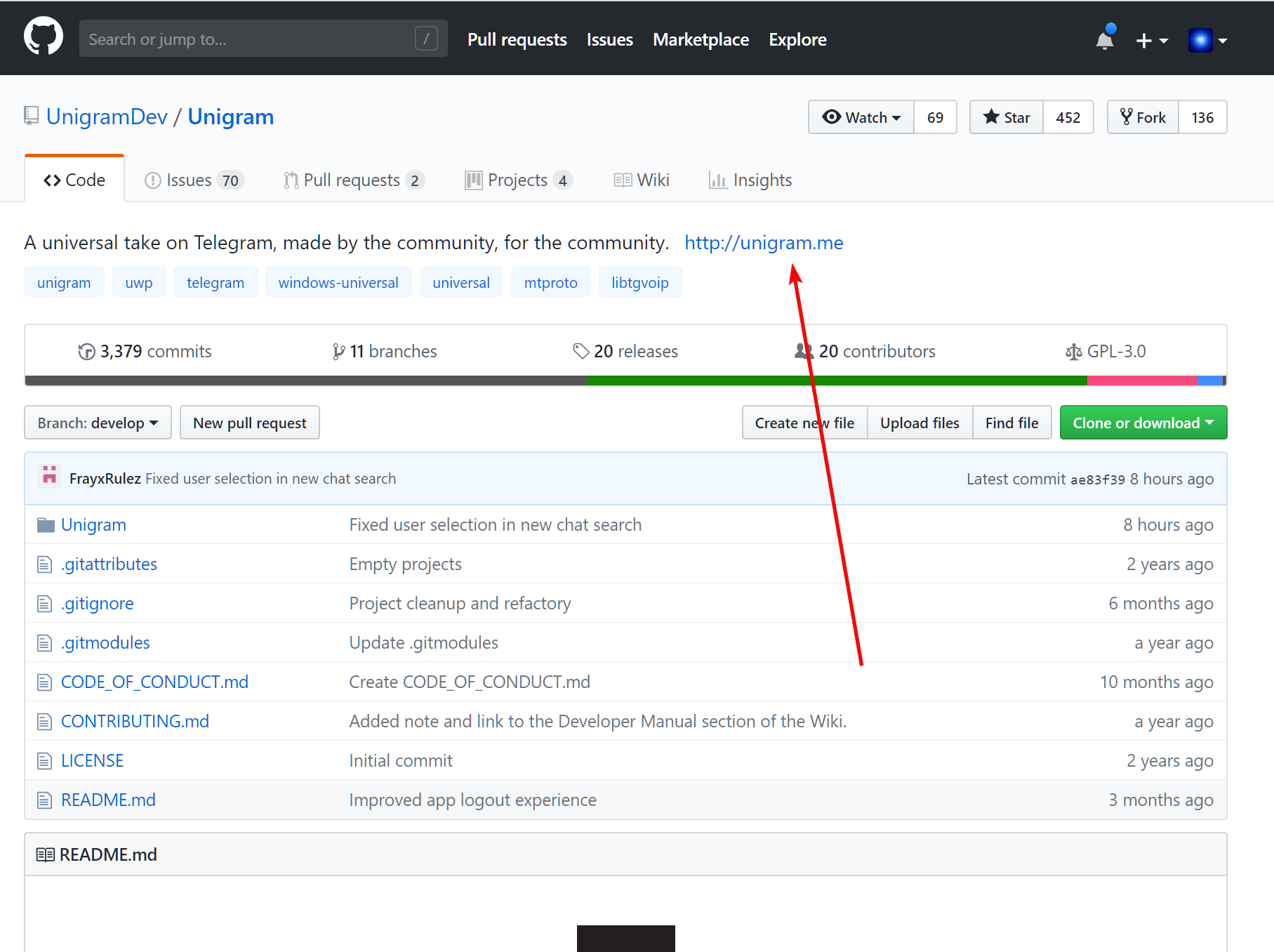
Task: Focus the Search or jump to field
Action: pyautogui.click(x=263, y=39)
